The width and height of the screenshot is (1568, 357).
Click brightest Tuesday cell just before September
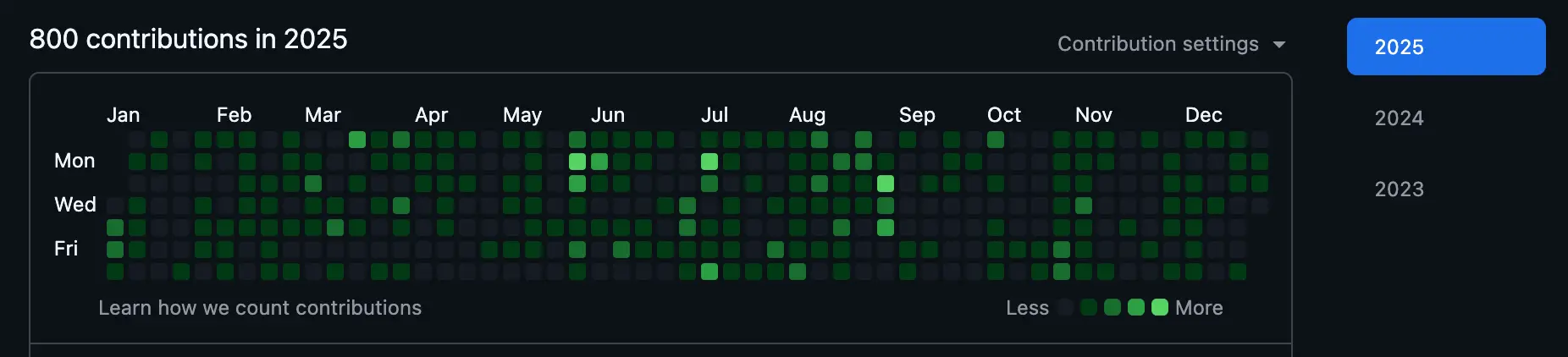[x=886, y=184]
